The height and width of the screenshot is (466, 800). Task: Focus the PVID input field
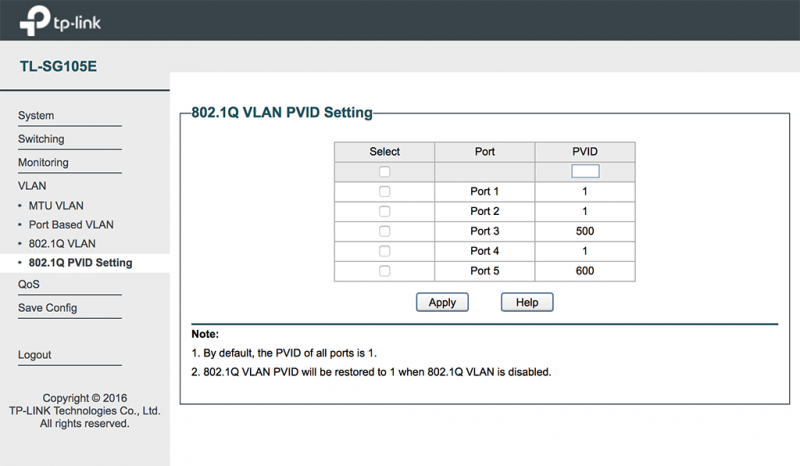[x=585, y=171]
